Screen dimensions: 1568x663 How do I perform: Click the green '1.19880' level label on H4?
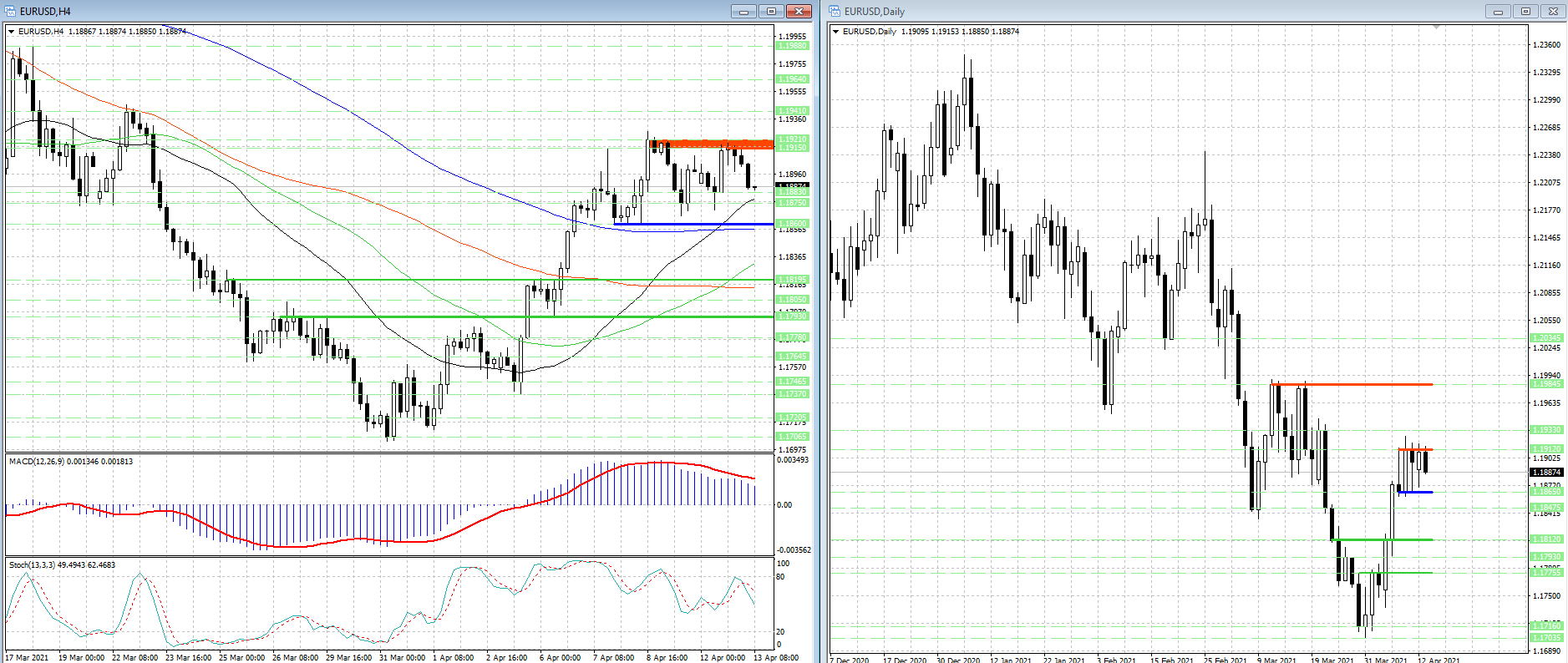coord(793,46)
